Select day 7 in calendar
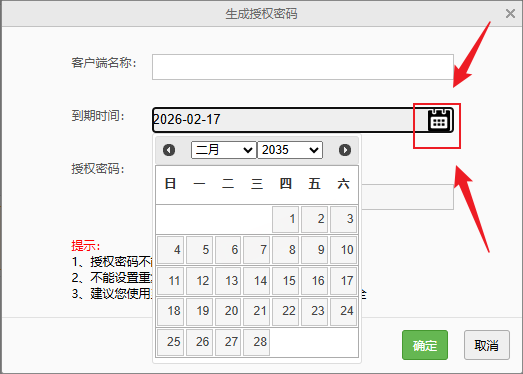The height and width of the screenshot is (374, 523). coord(256,250)
